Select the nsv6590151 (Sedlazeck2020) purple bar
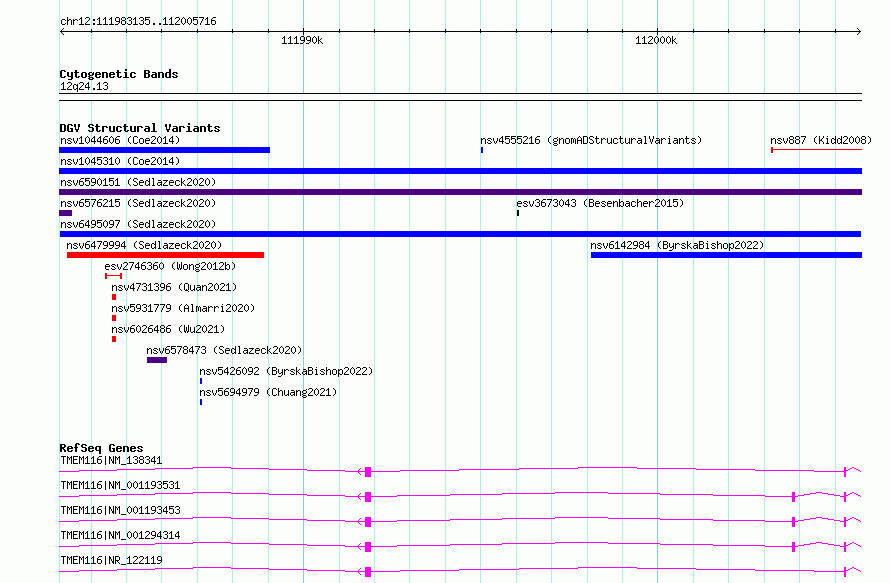 pyautogui.click(x=461, y=192)
